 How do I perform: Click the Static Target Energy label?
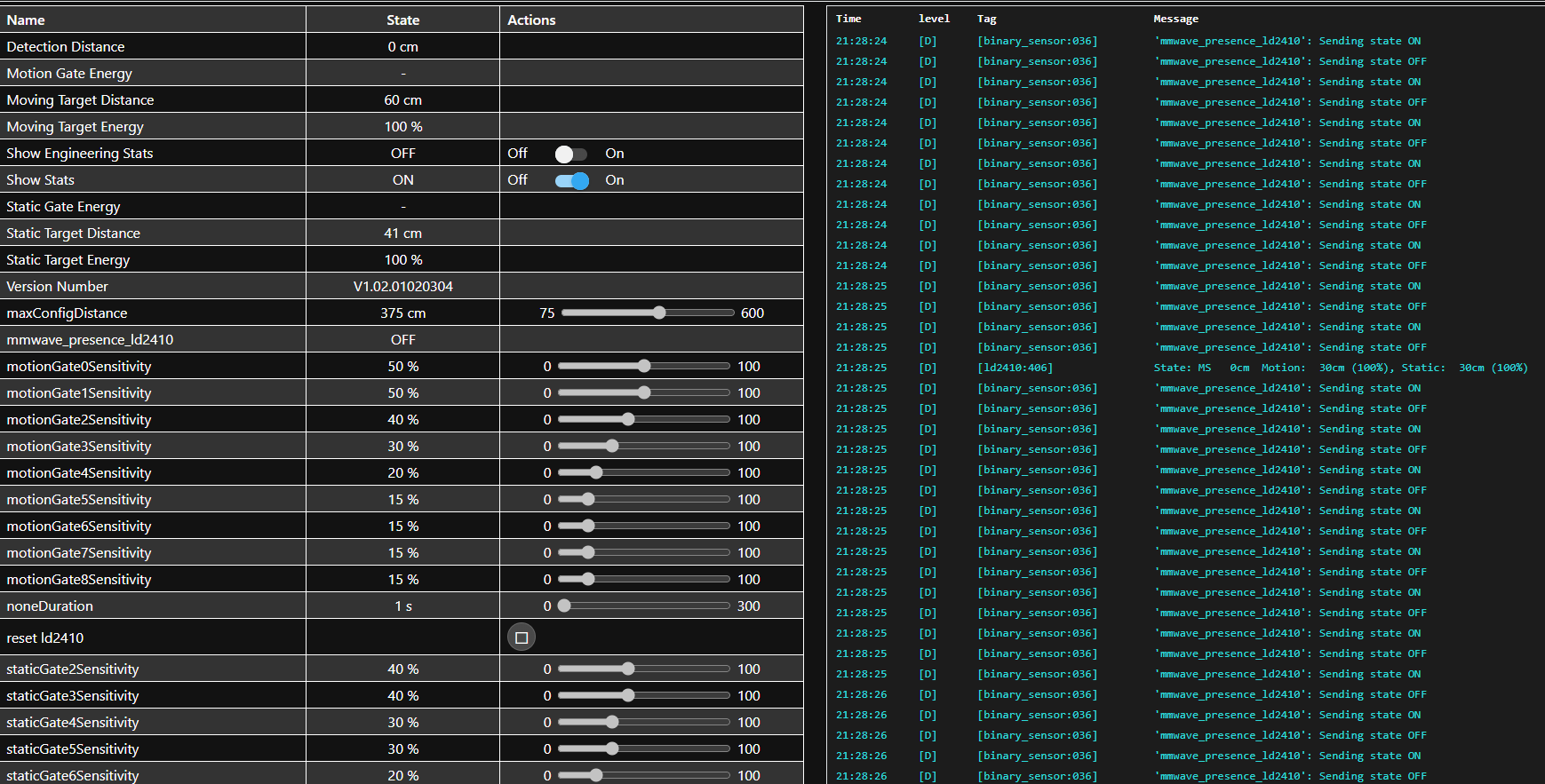pyautogui.click(x=68, y=259)
